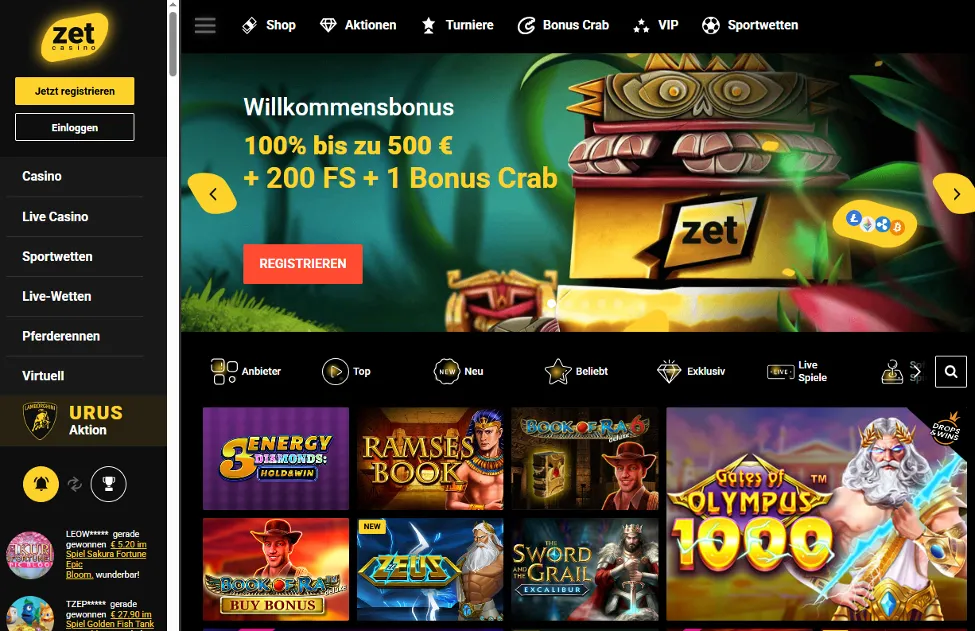This screenshot has width=977, height=631.
Task: Open the hamburger menu icon
Action: pos(205,26)
